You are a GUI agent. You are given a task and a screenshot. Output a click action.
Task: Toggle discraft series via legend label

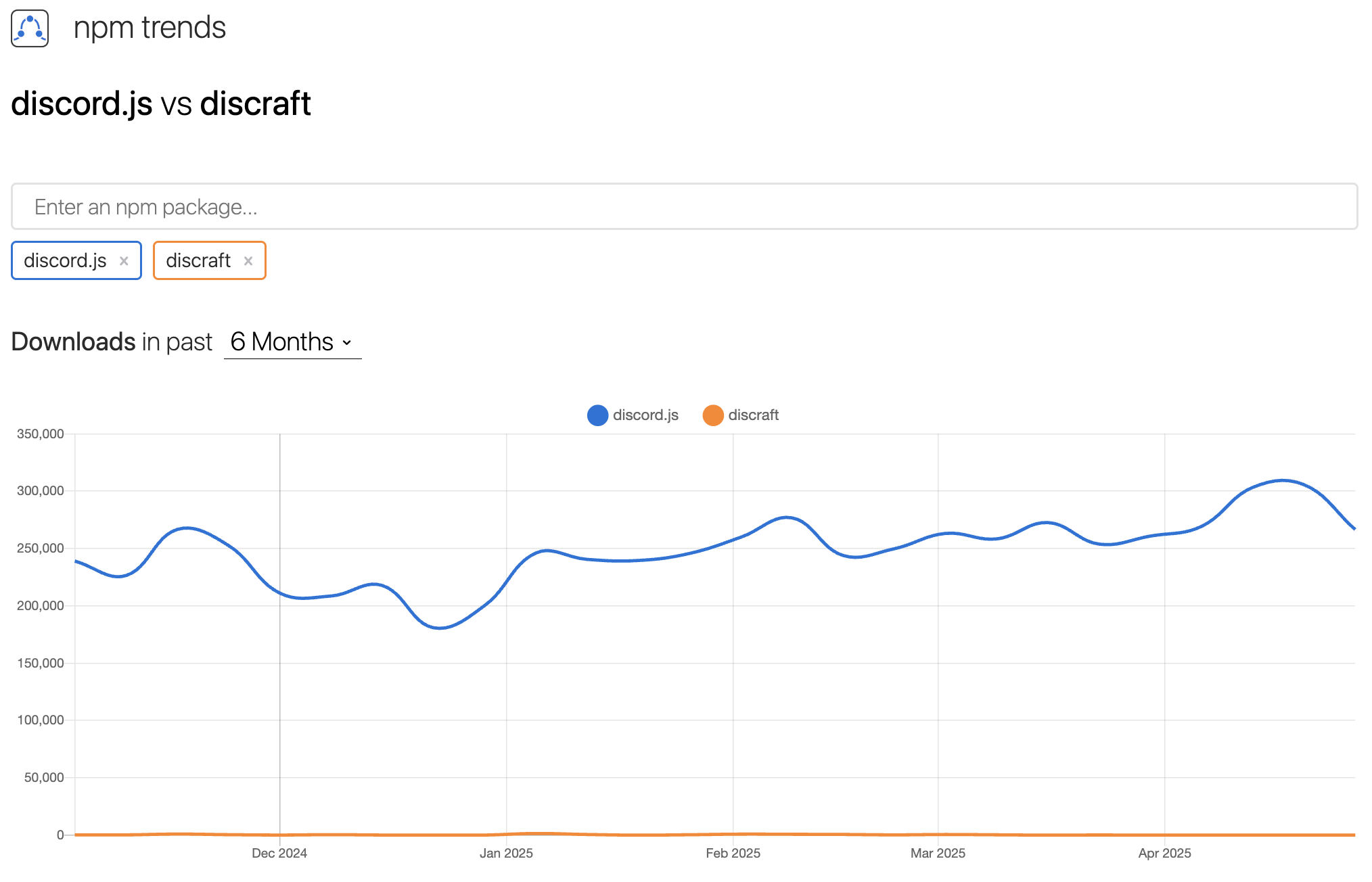click(x=753, y=415)
